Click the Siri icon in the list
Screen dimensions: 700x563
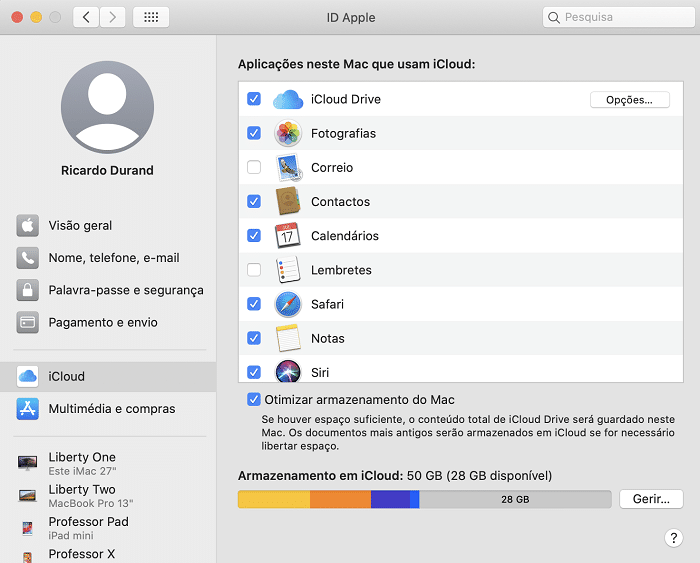point(288,371)
